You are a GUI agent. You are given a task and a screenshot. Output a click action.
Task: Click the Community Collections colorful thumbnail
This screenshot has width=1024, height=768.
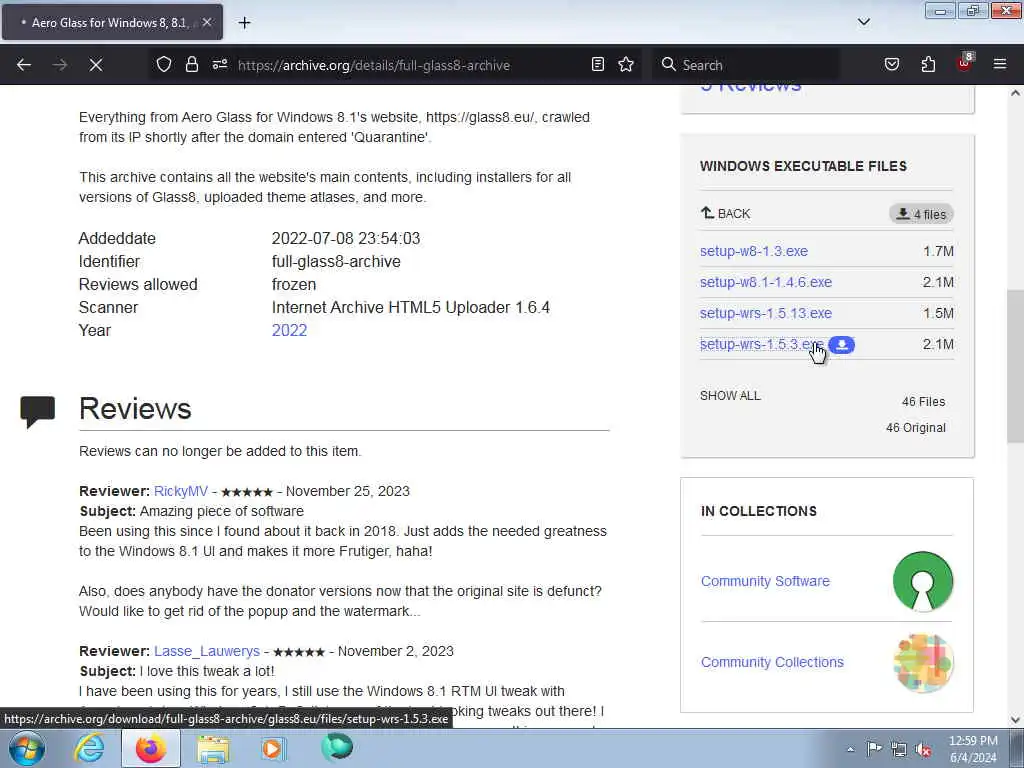point(923,662)
